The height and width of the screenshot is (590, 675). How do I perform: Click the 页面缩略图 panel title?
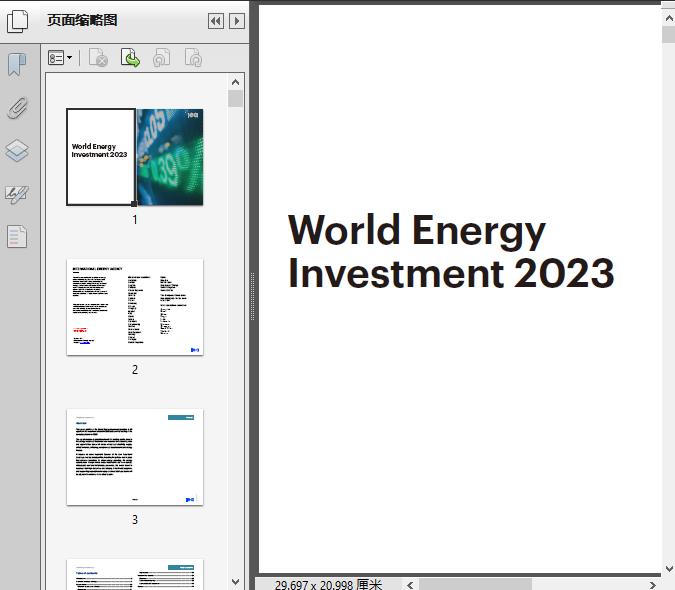[x=82, y=20]
